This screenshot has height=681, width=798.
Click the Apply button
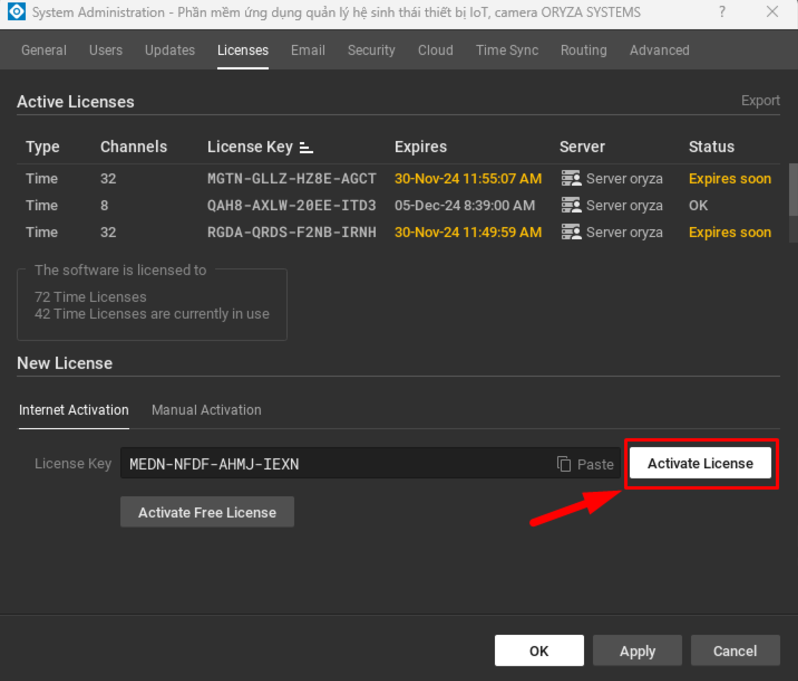[637, 650]
